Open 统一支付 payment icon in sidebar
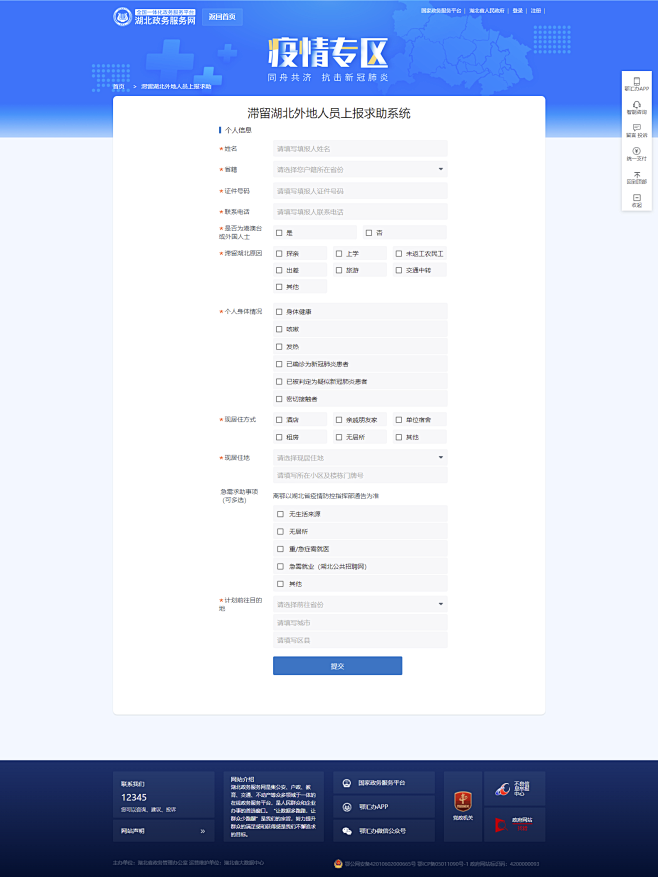 click(636, 151)
